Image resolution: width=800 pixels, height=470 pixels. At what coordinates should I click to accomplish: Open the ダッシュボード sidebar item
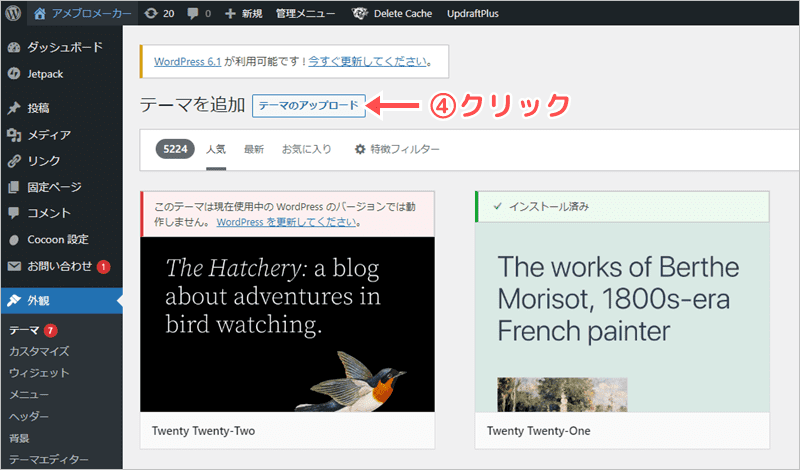pos(62,47)
